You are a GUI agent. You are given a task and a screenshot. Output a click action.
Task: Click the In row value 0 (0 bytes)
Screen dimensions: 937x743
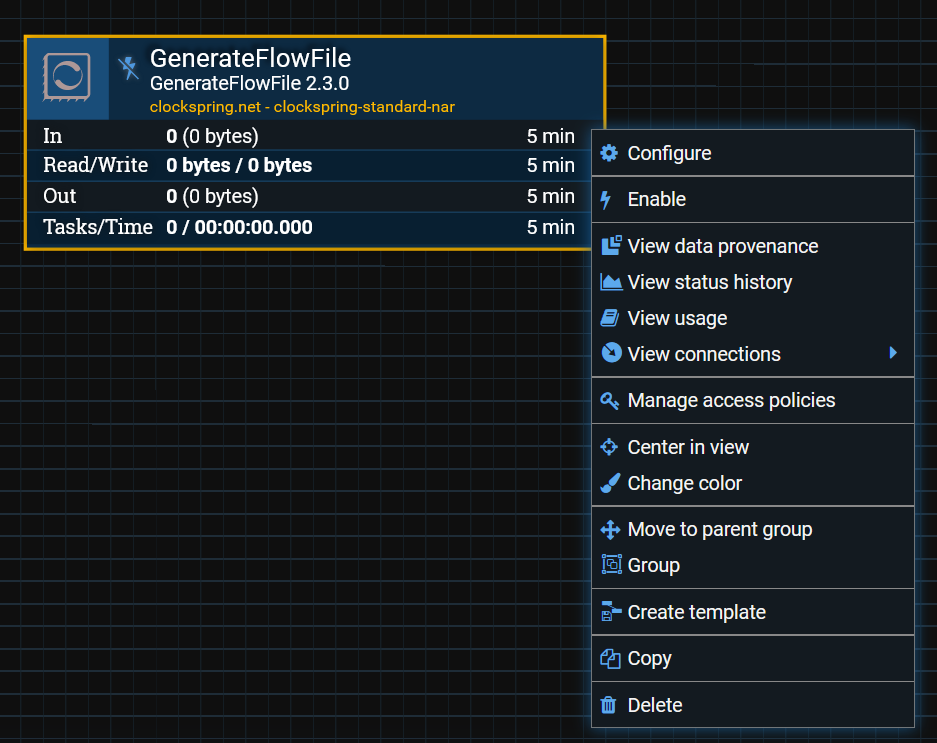coord(212,136)
